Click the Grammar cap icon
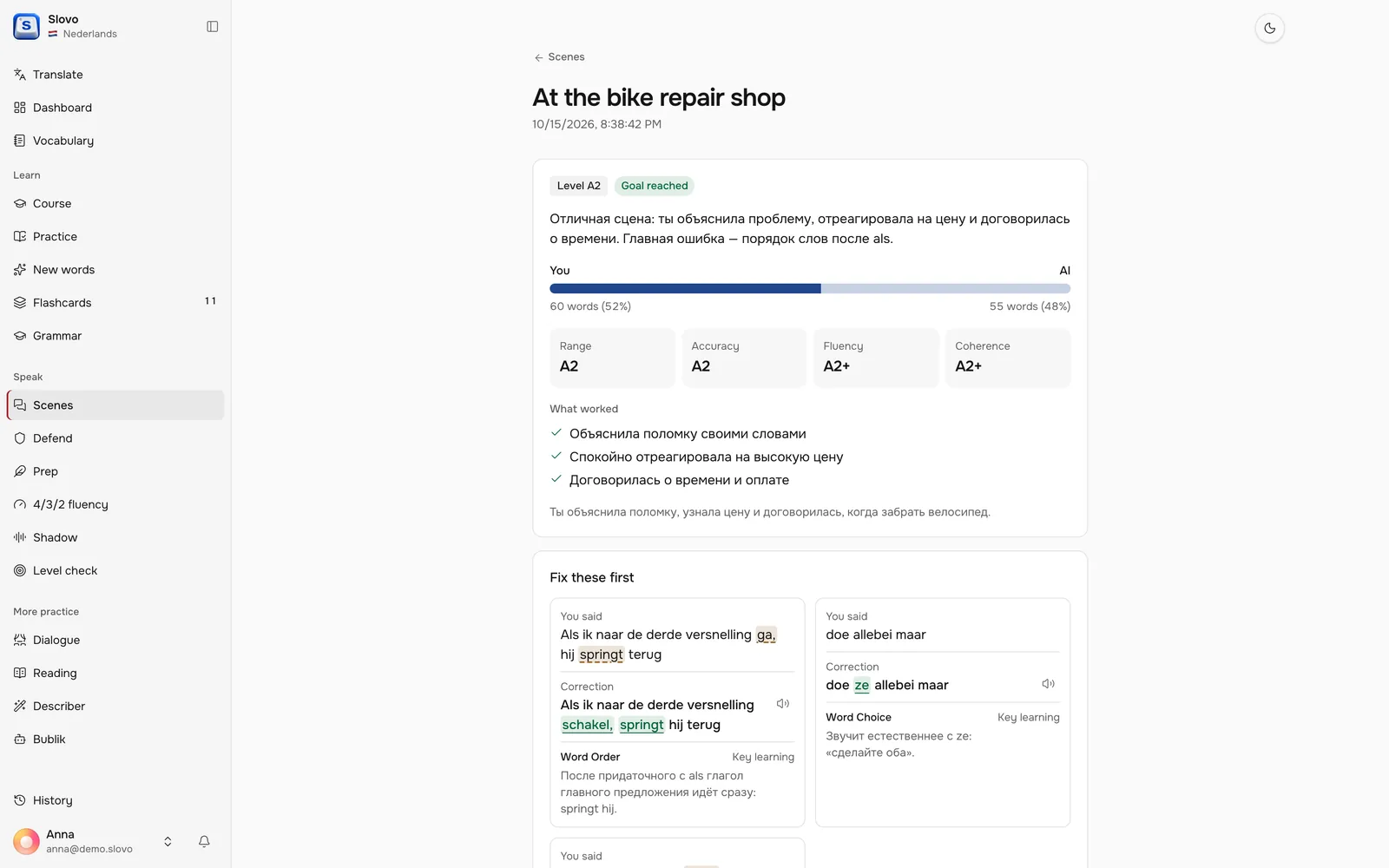Screen dimensions: 1389x868 click(x=20, y=335)
